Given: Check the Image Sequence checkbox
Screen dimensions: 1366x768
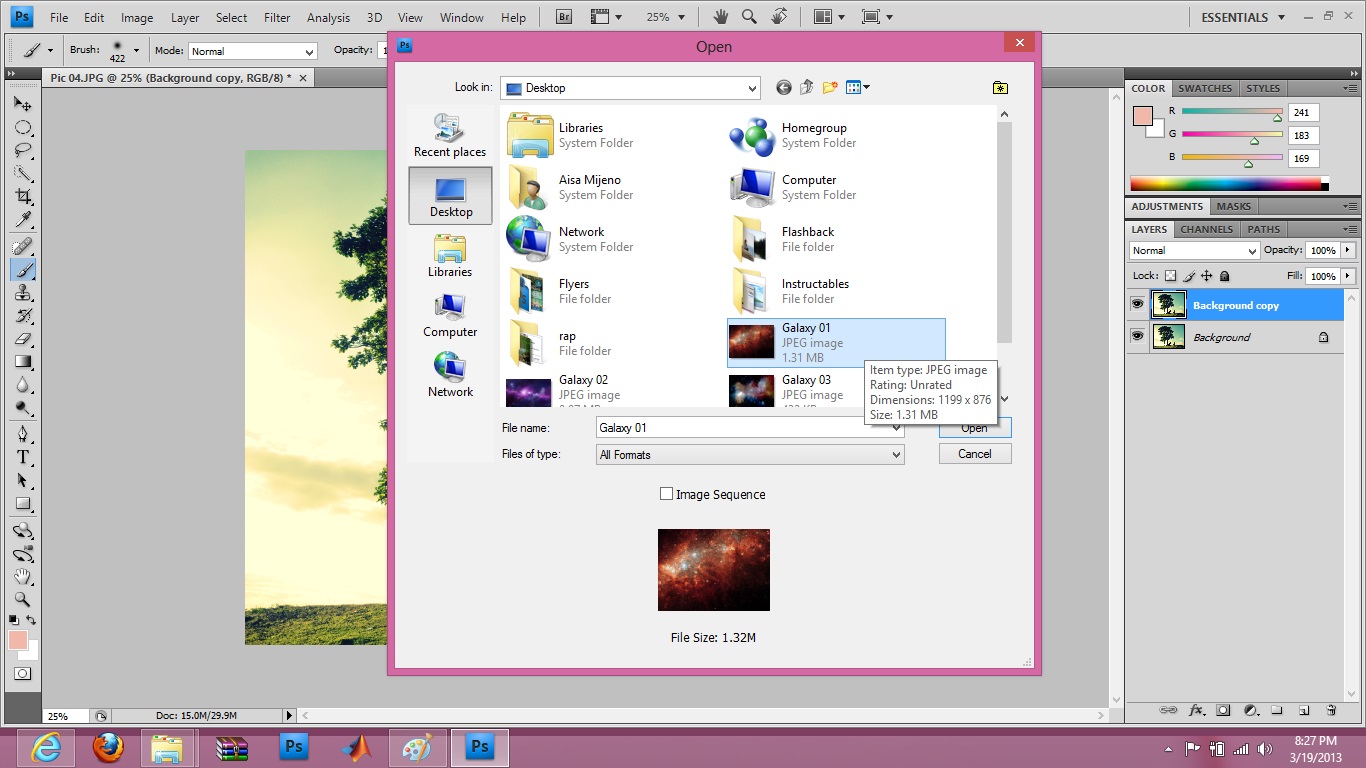Looking at the screenshot, I should [x=667, y=494].
